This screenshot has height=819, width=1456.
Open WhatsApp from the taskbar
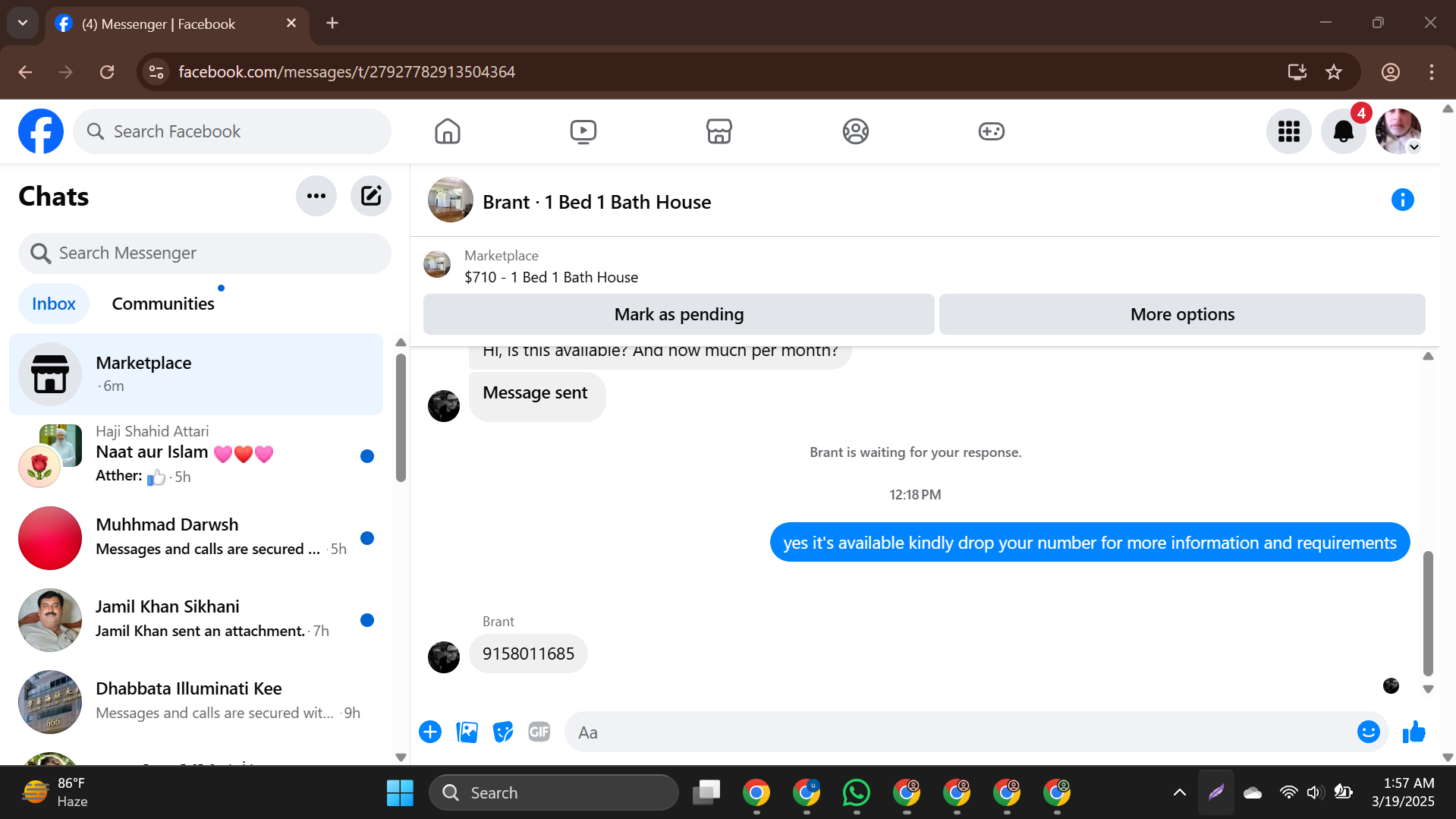pyautogui.click(x=857, y=792)
